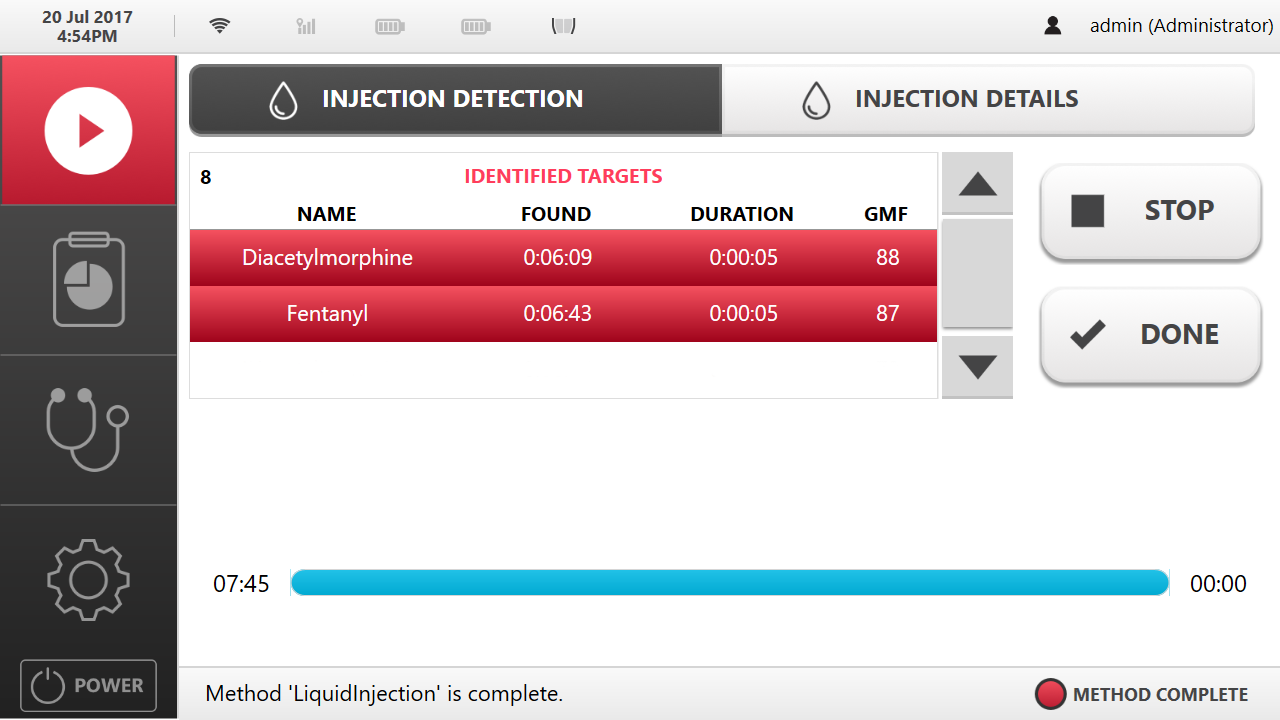Select the Injection Detection tab

[456, 99]
